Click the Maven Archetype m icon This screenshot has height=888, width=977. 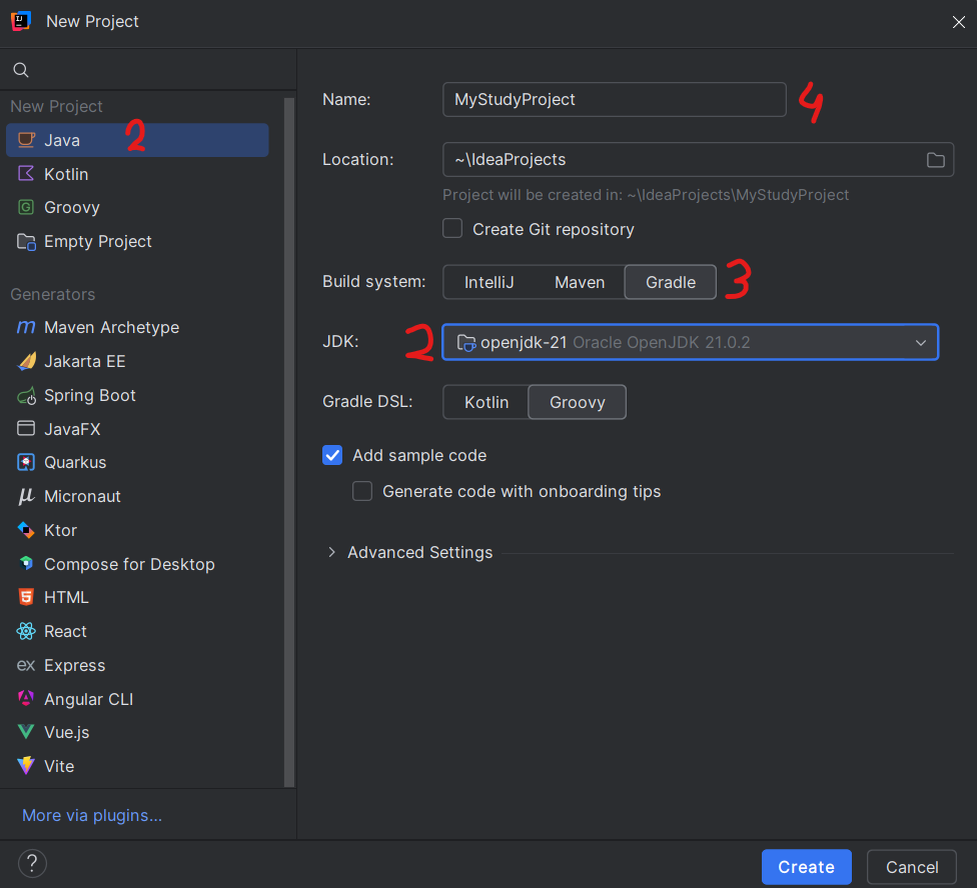(x=26, y=327)
